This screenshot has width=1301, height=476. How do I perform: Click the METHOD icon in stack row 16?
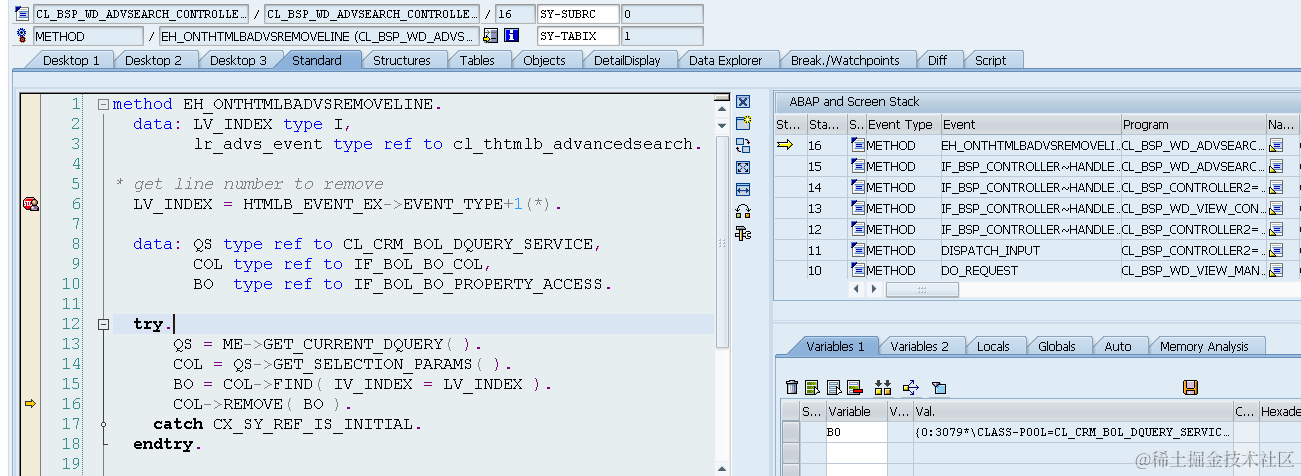pos(857,145)
